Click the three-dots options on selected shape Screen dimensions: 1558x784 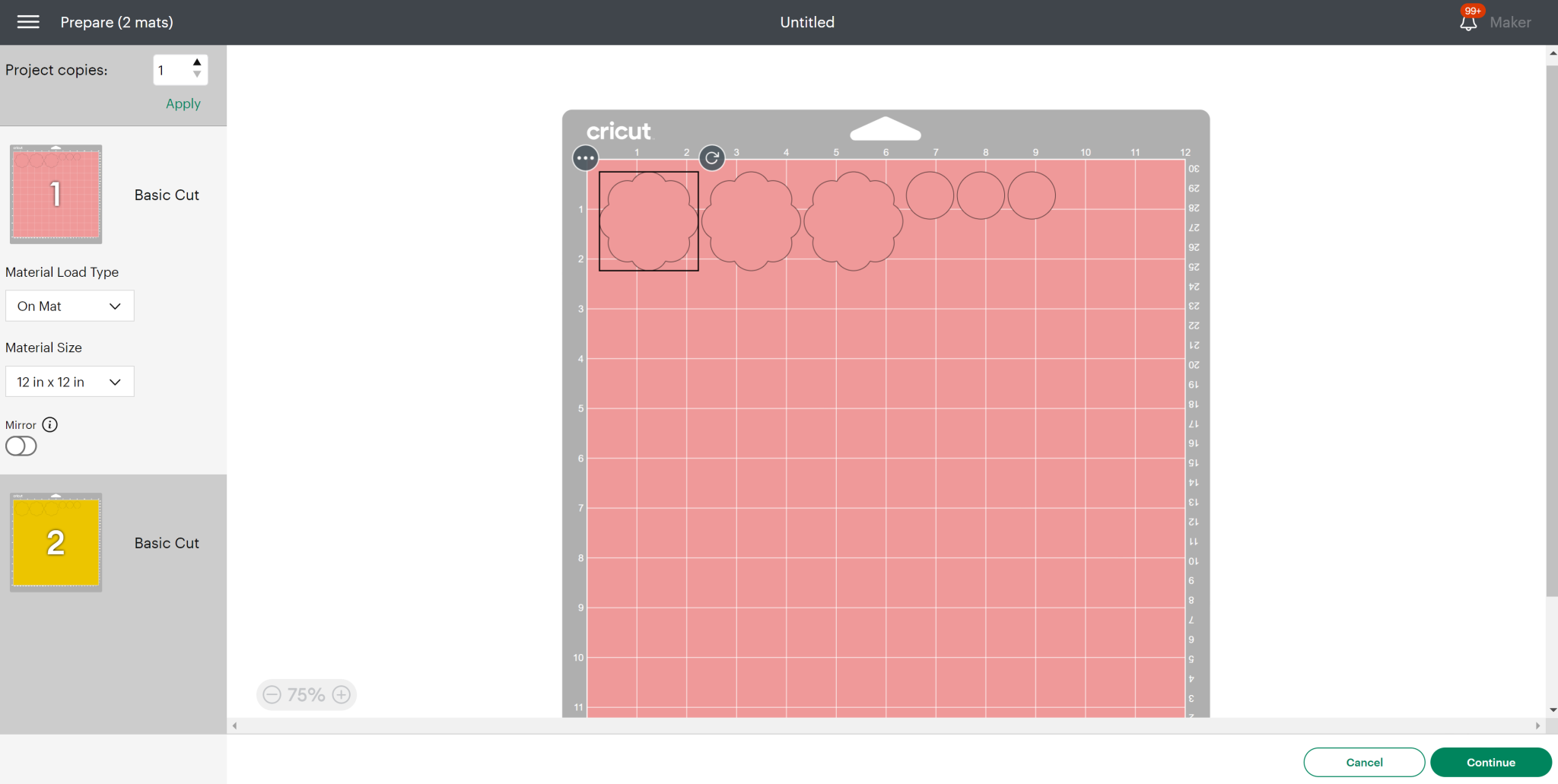(585, 158)
